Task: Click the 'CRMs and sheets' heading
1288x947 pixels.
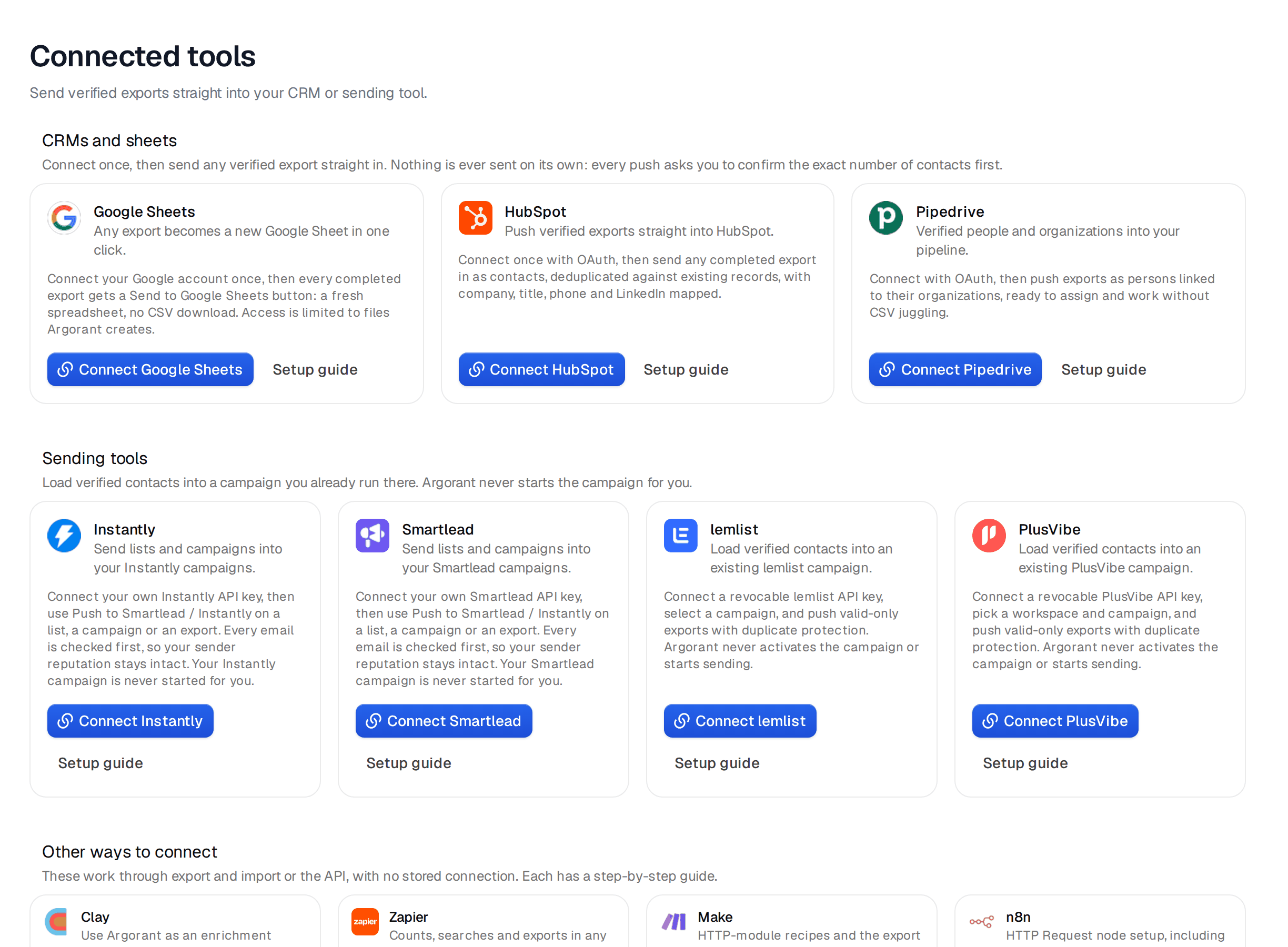Action: 109,140
